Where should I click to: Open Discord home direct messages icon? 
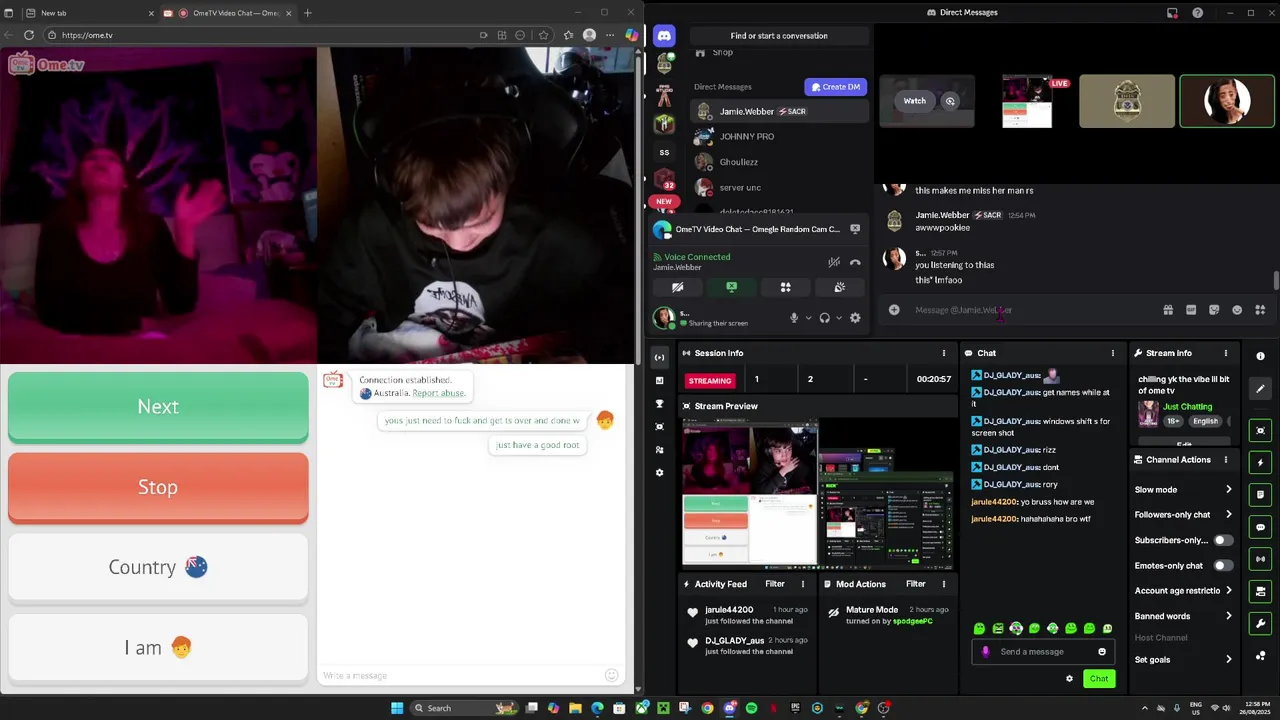click(x=664, y=36)
